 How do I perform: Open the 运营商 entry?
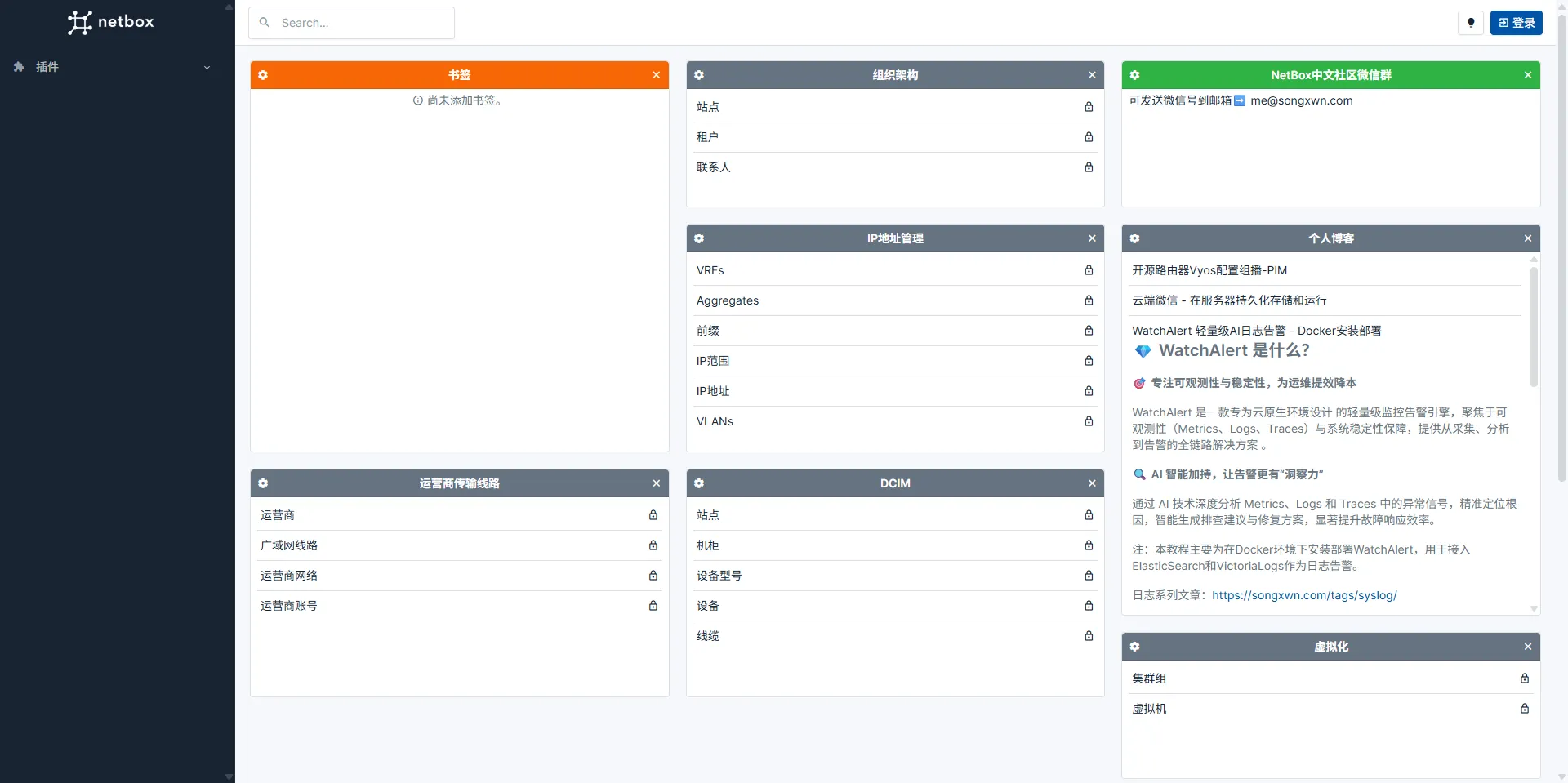pyautogui.click(x=460, y=515)
